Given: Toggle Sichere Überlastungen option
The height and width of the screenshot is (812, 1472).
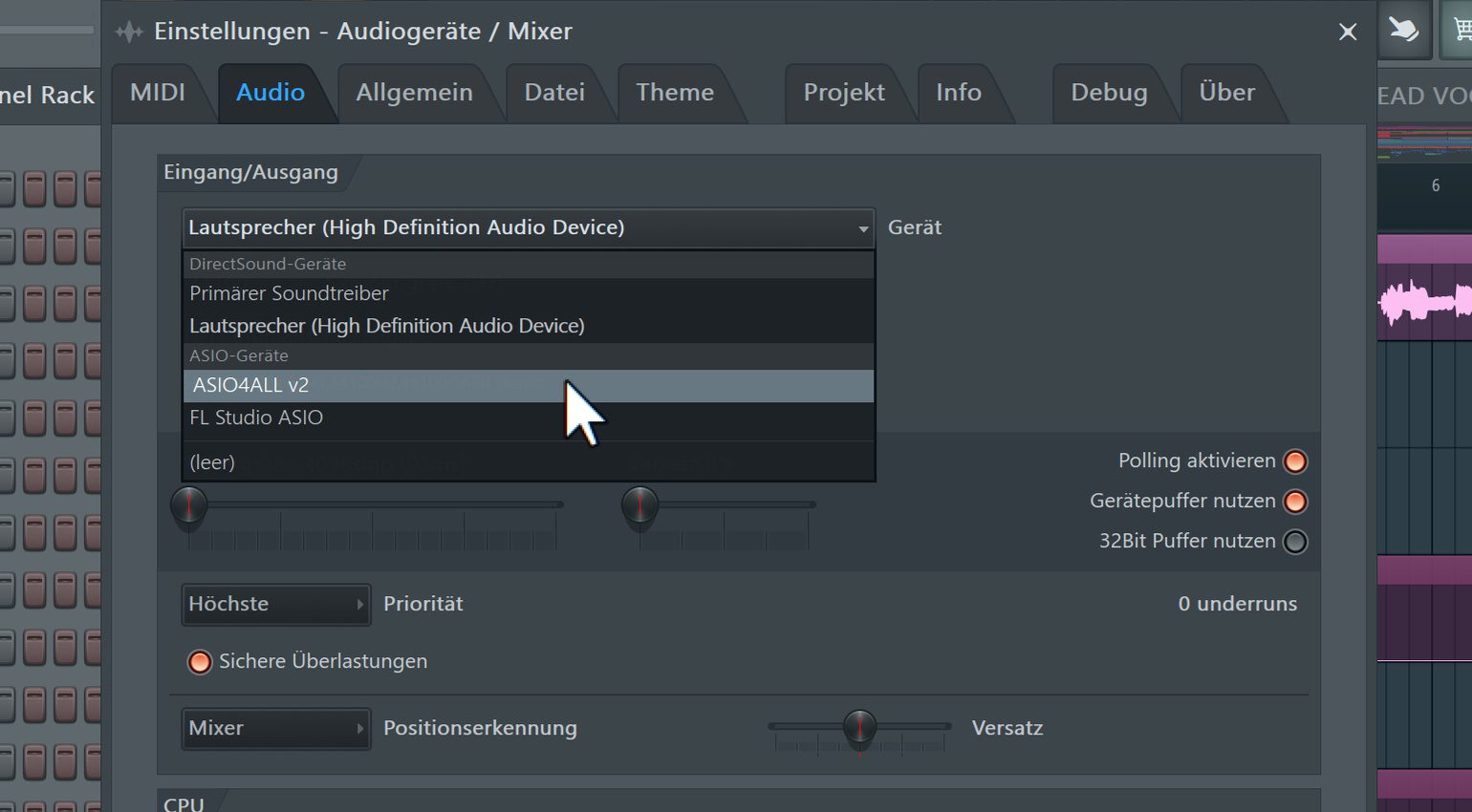Looking at the screenshot, I should click(199, 662).
